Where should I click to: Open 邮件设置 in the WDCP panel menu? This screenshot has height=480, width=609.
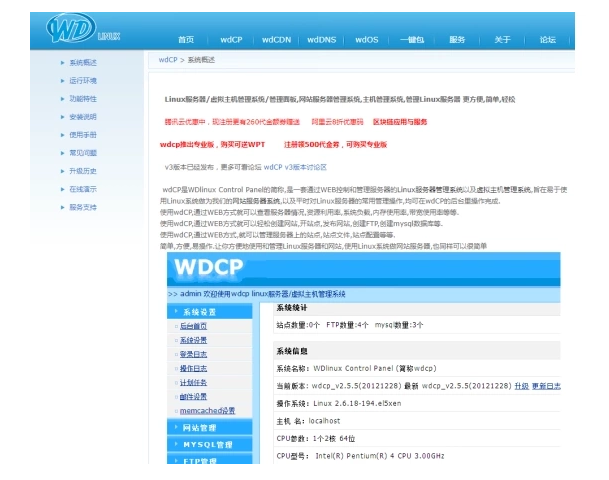point(193,397)
